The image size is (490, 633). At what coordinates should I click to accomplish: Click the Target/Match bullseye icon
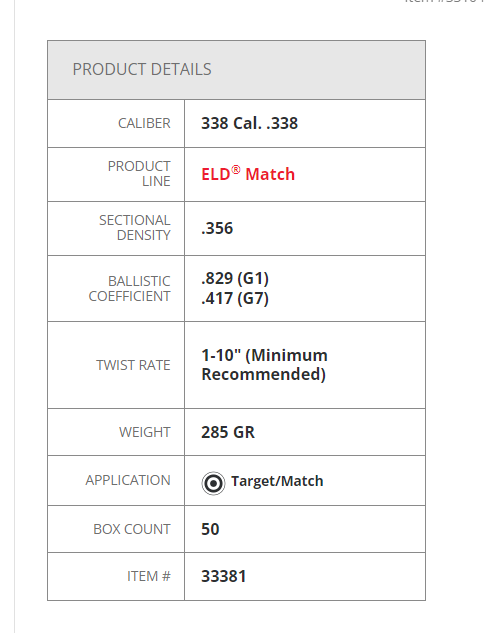point(213,483)
